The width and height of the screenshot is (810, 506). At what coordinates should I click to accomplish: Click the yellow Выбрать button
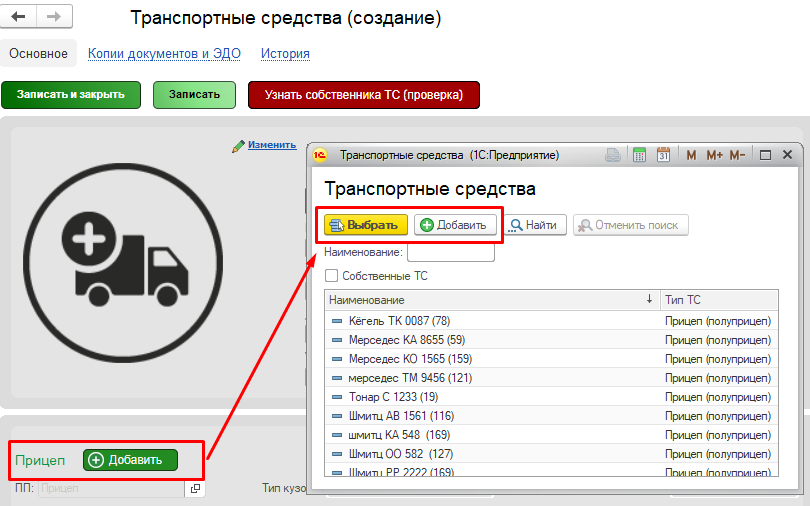click(x=366, y=225)
